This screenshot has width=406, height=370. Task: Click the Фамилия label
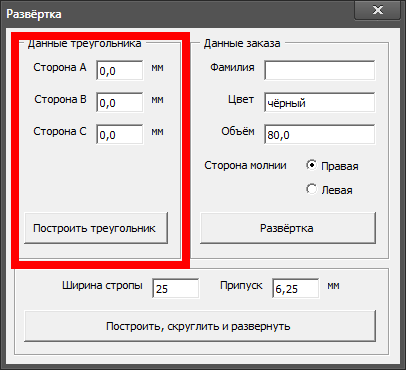tap(232, 67)
